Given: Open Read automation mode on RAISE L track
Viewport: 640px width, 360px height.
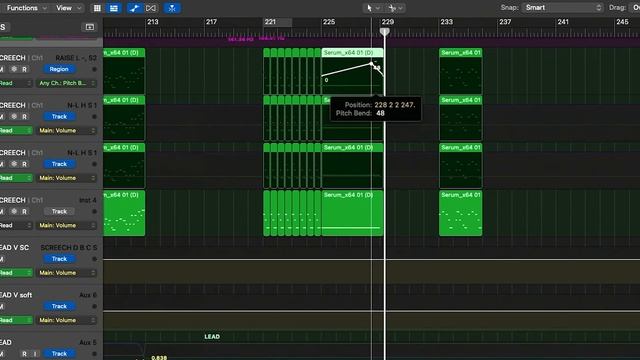Looking at the screenshot, I should [16, 83].
